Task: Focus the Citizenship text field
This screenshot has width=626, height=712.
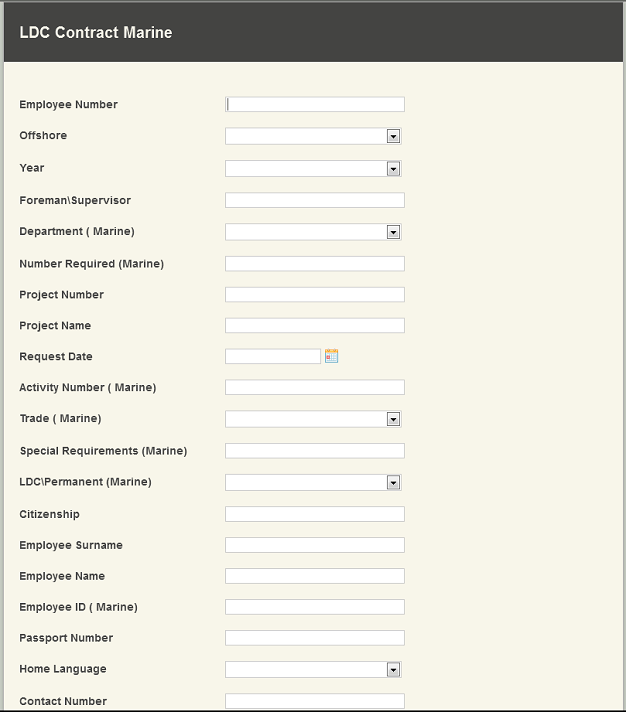Action: (x=315, y=514)
